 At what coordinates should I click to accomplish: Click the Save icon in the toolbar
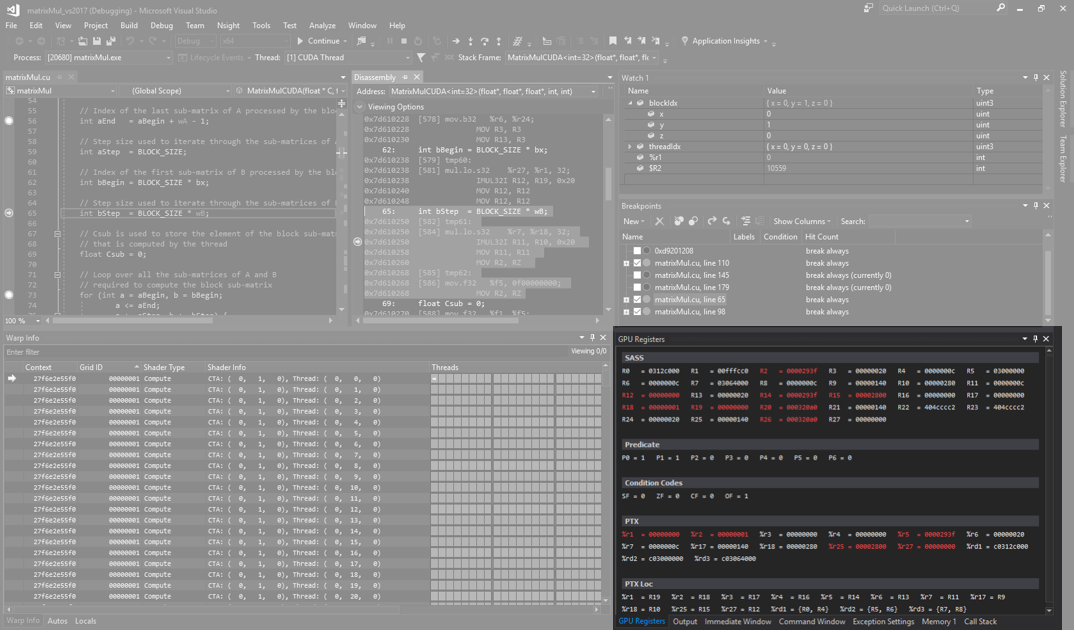tap(97, 41)
